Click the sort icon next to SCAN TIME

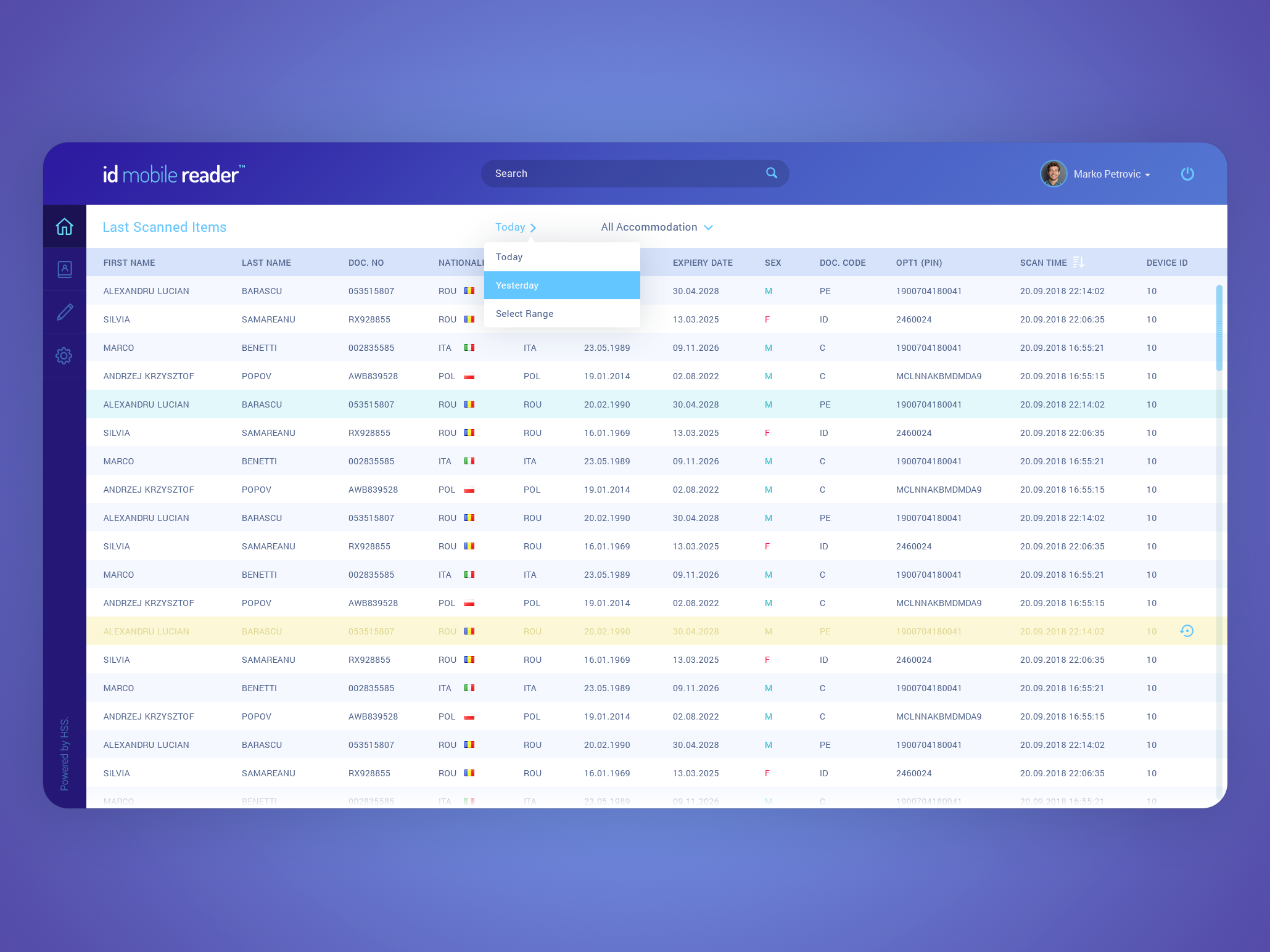tap(1079, 262)
